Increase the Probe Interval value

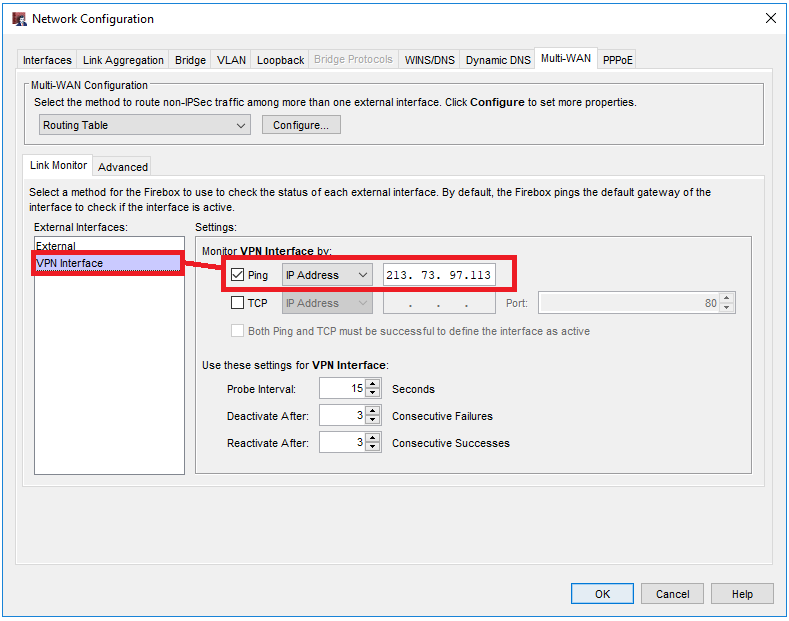373,384
